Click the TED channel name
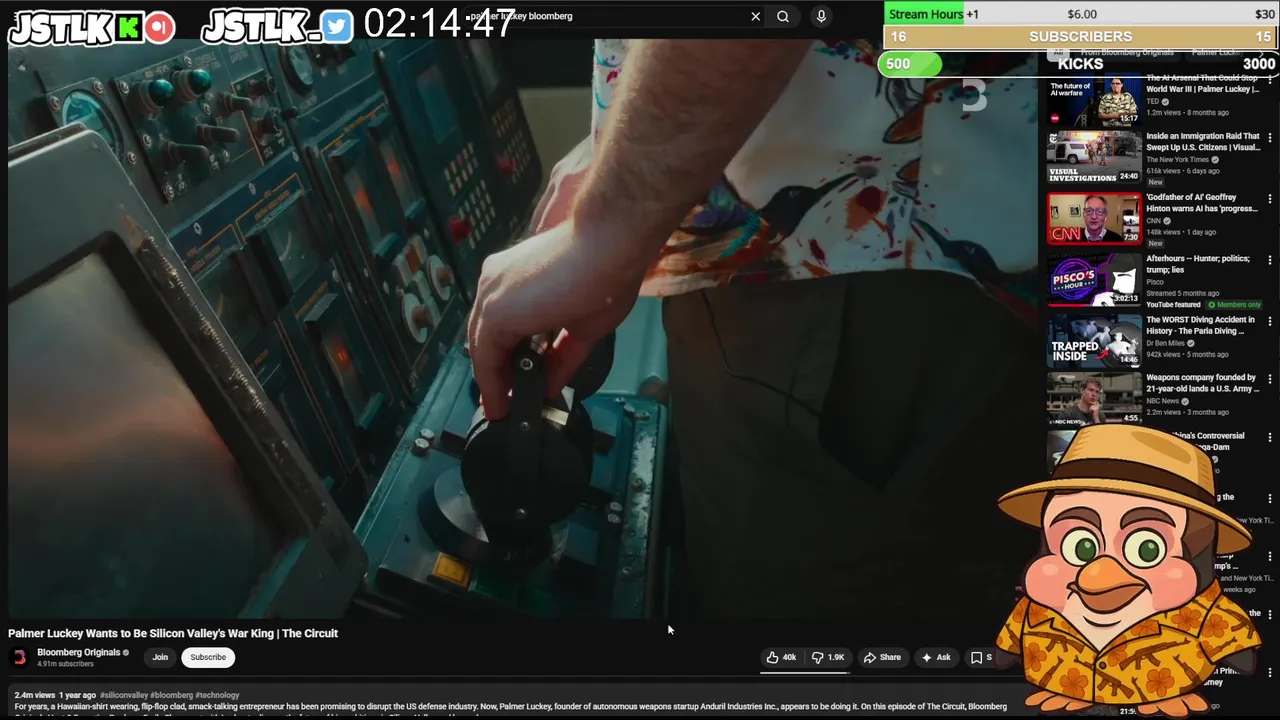 1152,101
